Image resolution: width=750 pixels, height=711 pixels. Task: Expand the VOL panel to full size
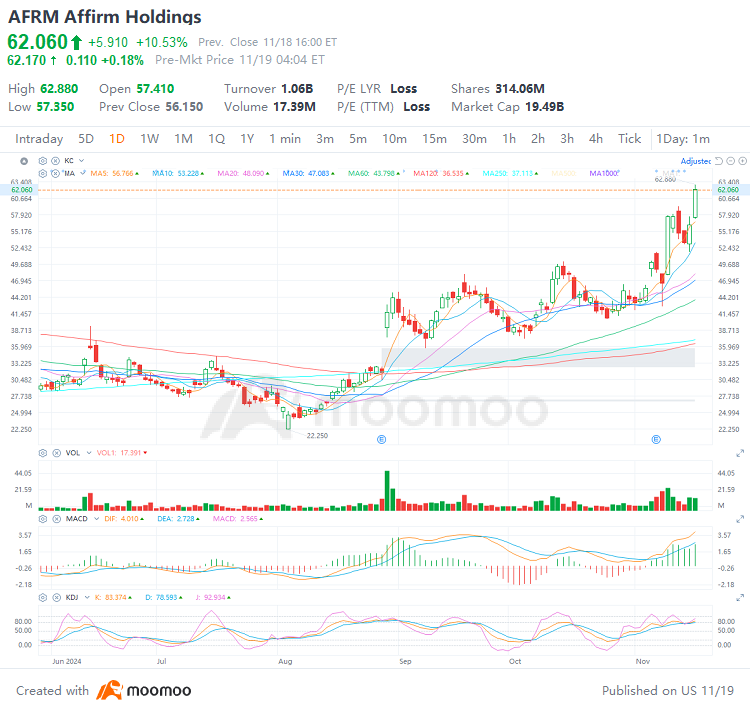pyautogui.click(x=740, y=453)
